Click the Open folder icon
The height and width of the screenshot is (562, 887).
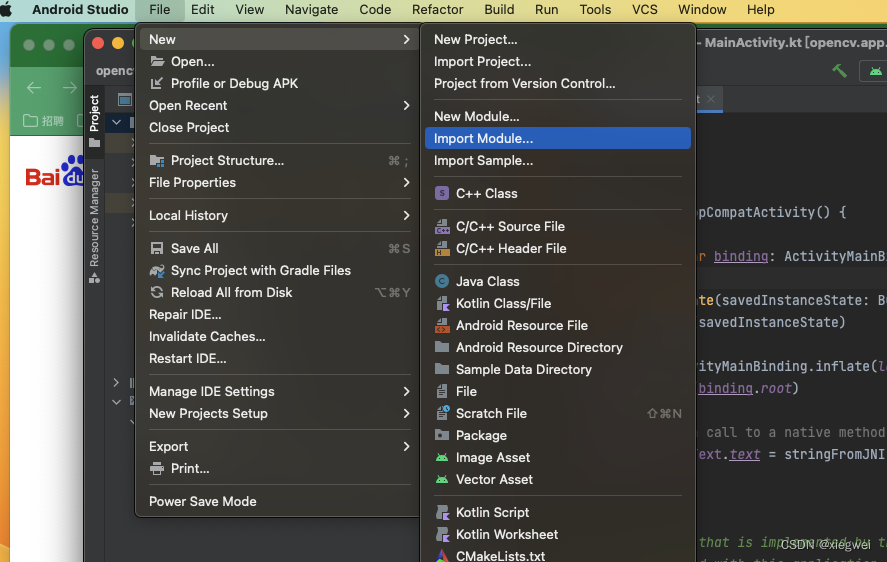pyautogui.click(x=157, y=61)
